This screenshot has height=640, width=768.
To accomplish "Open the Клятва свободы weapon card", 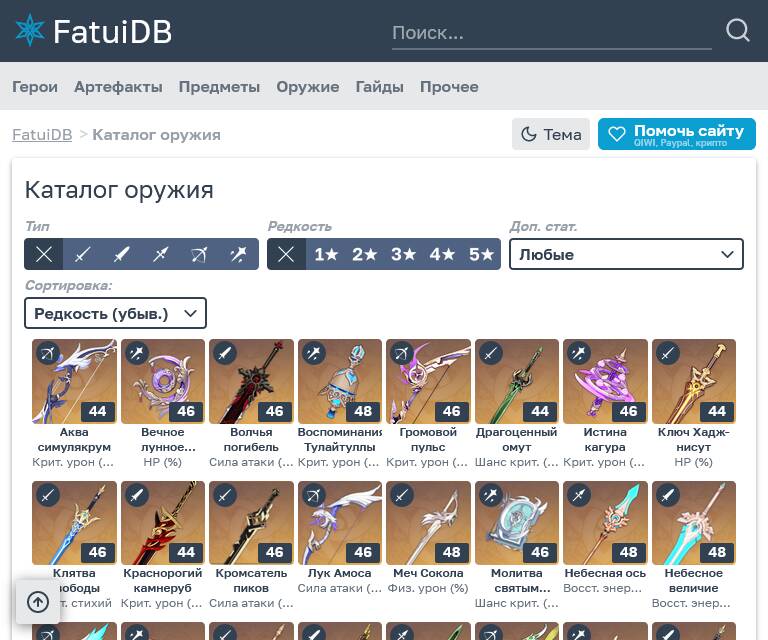I will point(74,545).
